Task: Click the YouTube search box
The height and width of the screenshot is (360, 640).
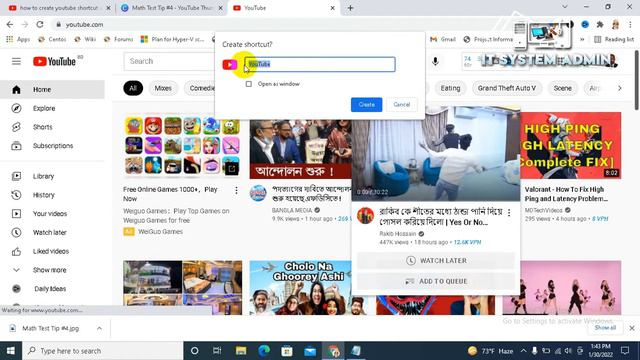Action: tap(169, 61)
